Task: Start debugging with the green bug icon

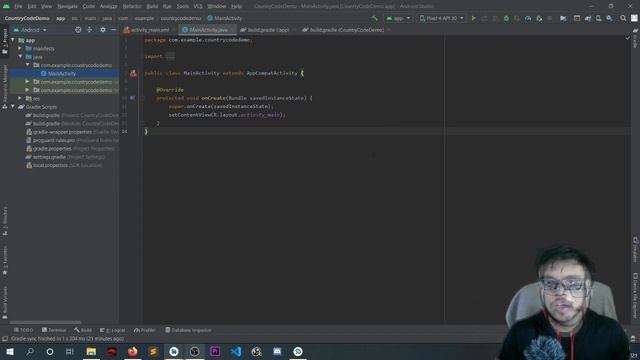Action: click(x=506, y=18)
